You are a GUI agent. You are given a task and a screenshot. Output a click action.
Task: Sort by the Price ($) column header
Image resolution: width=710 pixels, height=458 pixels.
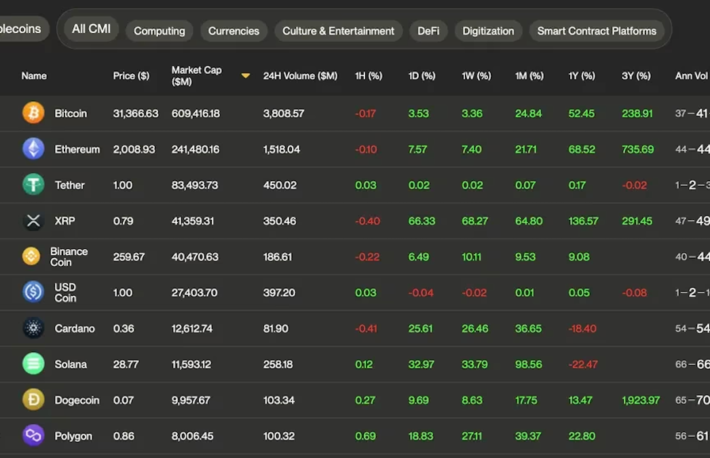[131, 76]
